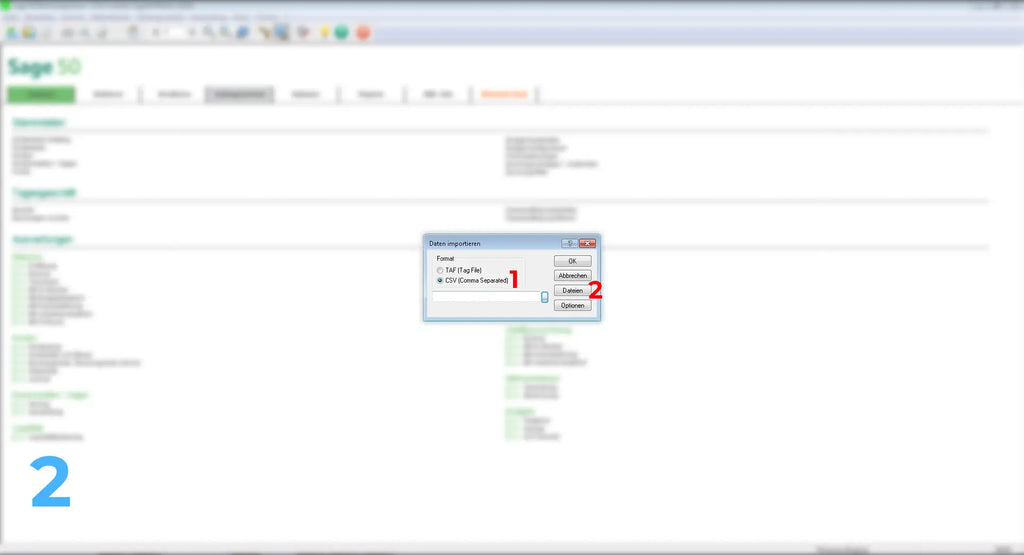
Task: Click the yellow lightbulb toolbar icon
Action: pos(324,33)
